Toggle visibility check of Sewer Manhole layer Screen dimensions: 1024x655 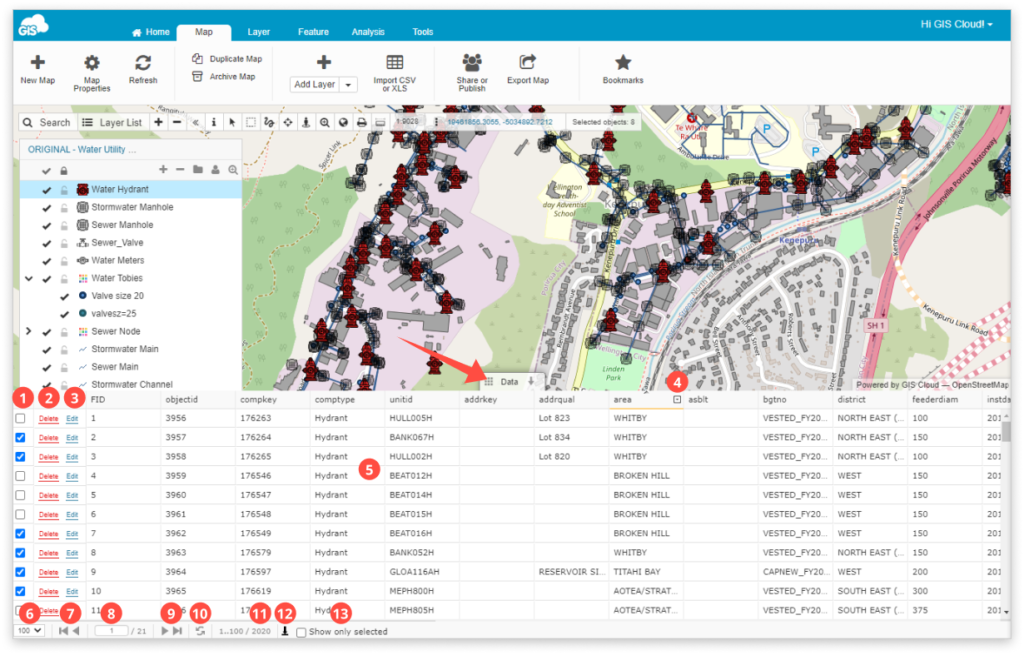[46, 226]
